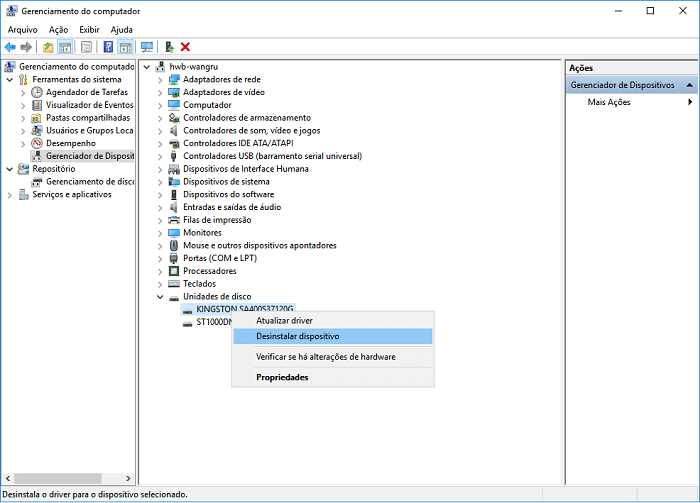
Task: Click the Back arrow toolbar icon
Action: (10, 47)
